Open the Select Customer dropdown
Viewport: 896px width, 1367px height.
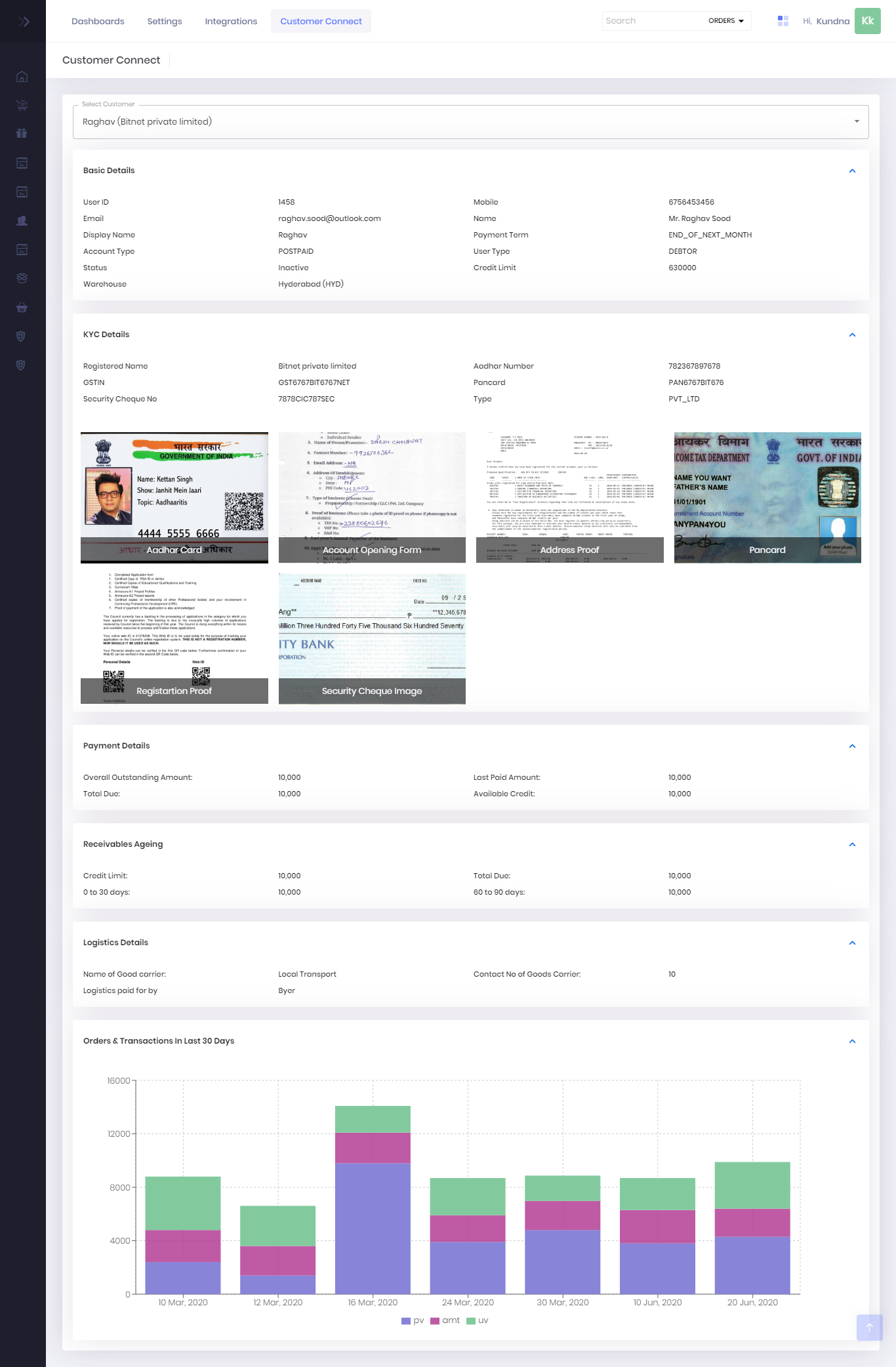point(471,122)
